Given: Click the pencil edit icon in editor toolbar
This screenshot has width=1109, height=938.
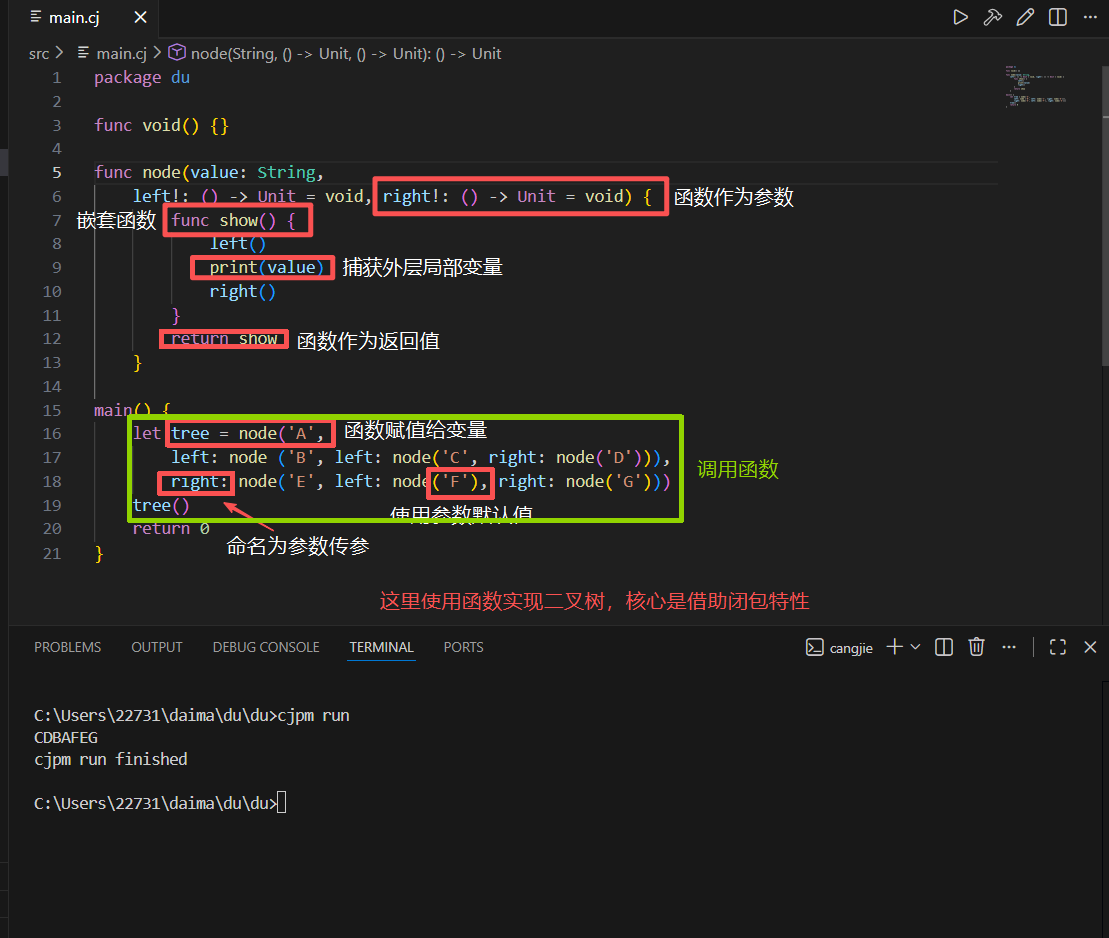Looking at the screenshot, I should (1025, 17).
